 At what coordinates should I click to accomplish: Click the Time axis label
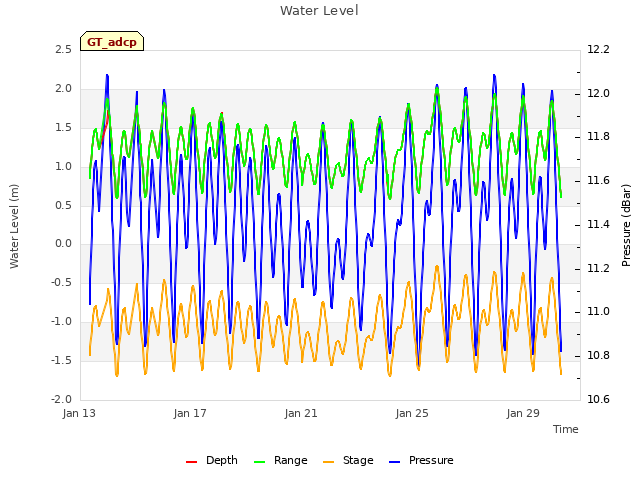click(566, 429)
